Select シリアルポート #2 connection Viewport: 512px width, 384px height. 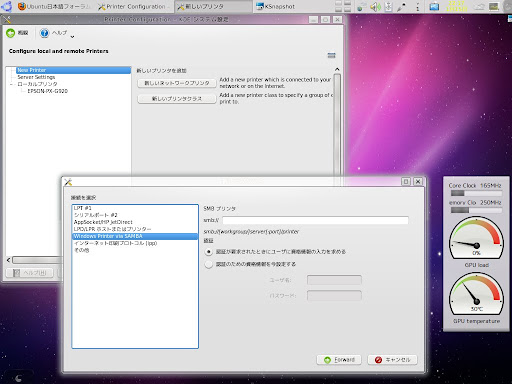click(135, 215)
